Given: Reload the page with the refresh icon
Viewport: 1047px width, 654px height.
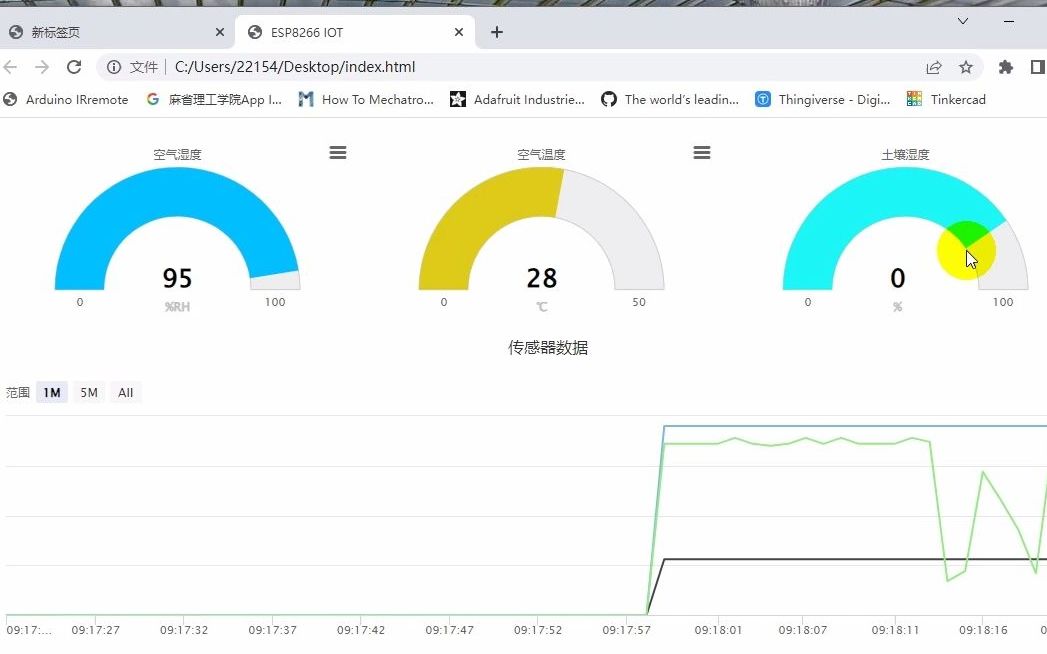Looking at the screenshot, I should point(74,67).
